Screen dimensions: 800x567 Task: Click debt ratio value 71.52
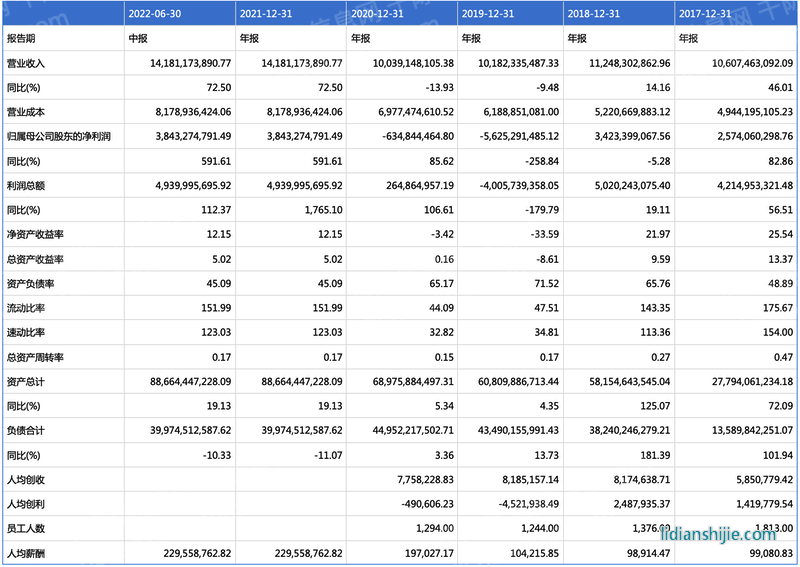point(546,283)
